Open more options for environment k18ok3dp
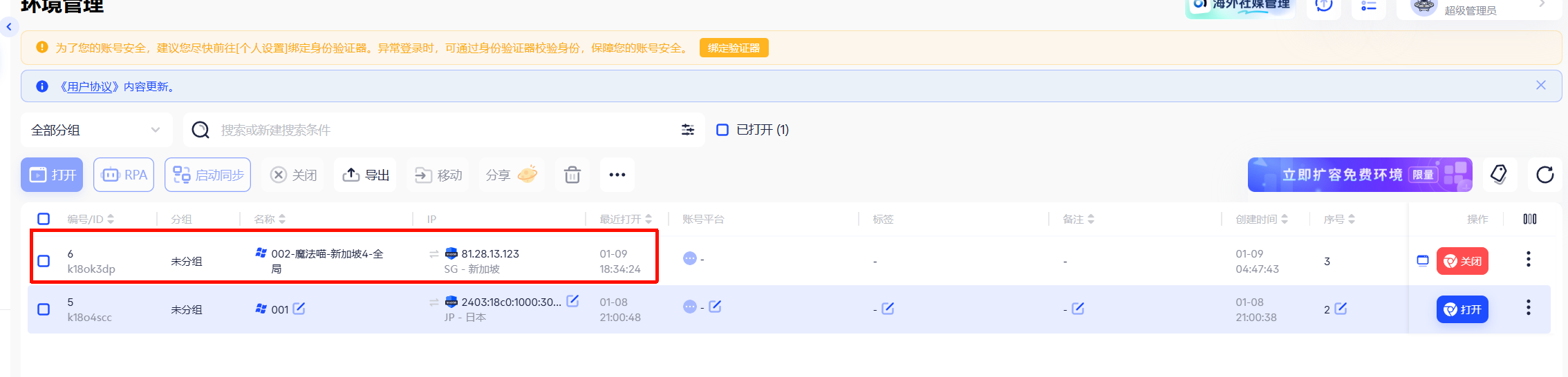 tap(1528, 260)
